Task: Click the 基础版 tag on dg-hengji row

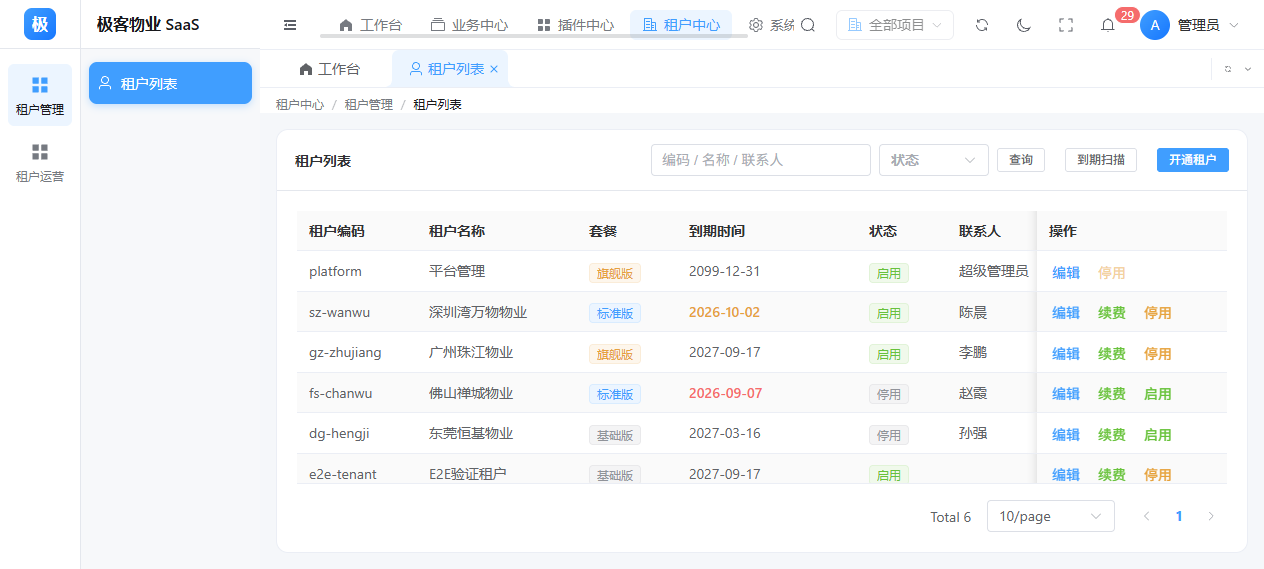Action: (x=615, y=435)
